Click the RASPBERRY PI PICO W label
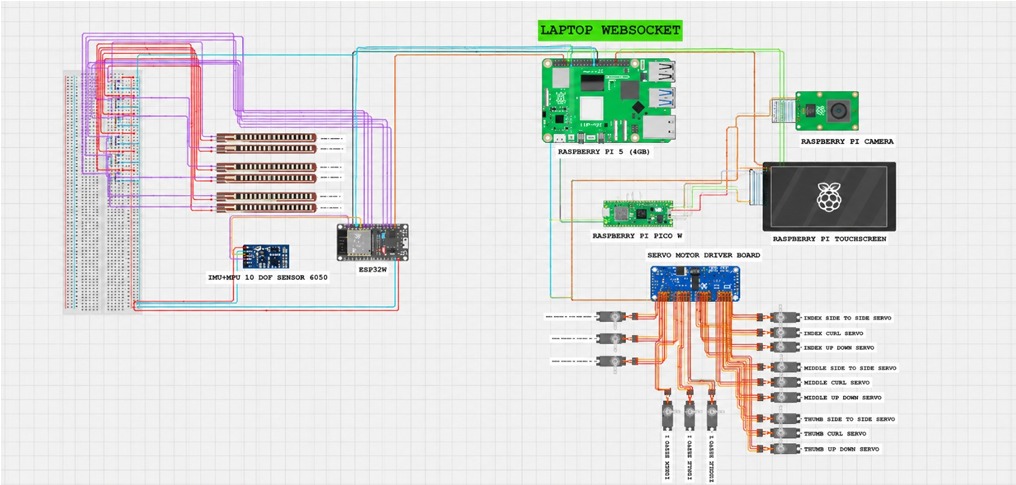Viewport: 1016px width, 485px height. tap(636, 236)
